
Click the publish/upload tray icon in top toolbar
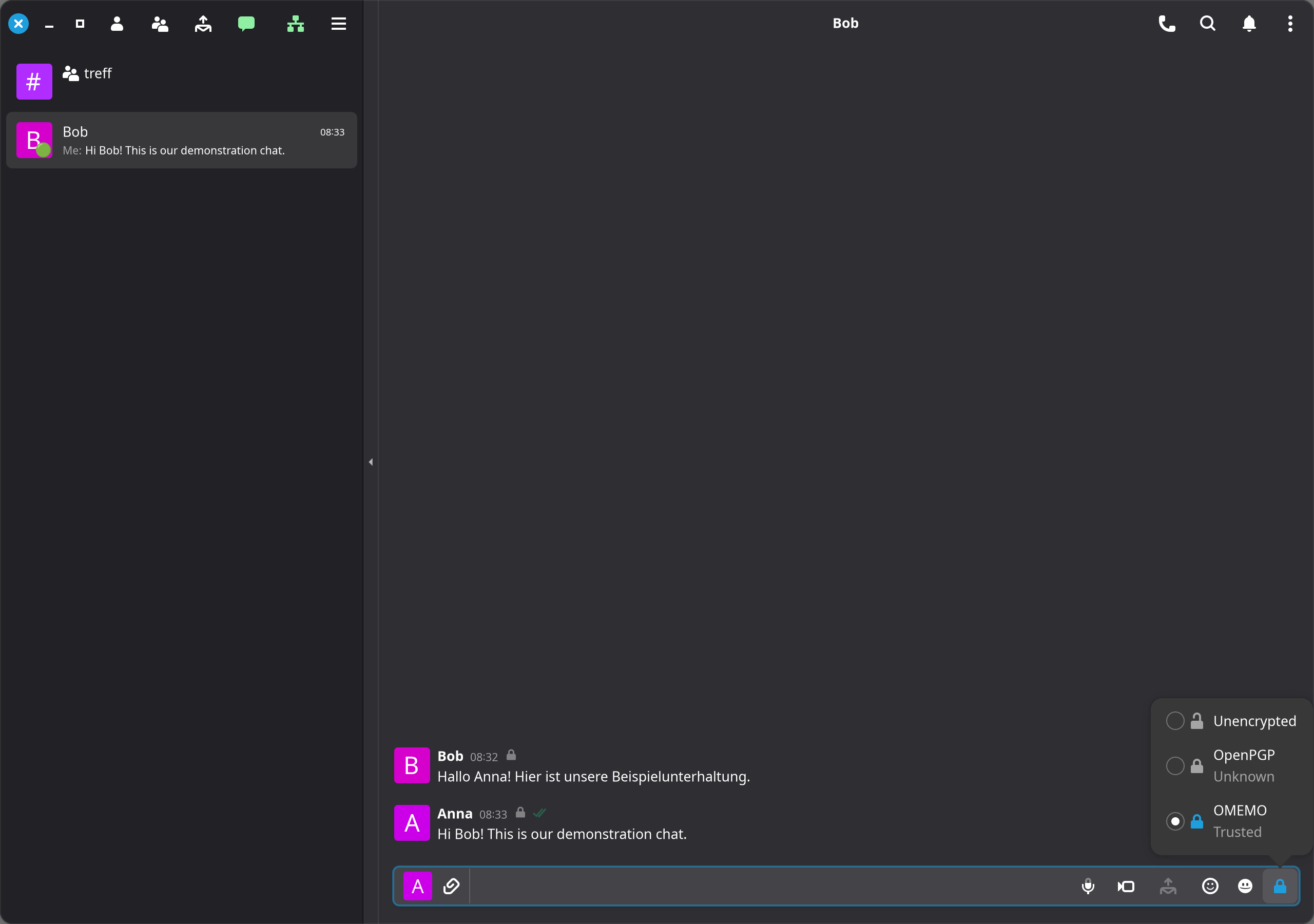[x=203, y=24]
